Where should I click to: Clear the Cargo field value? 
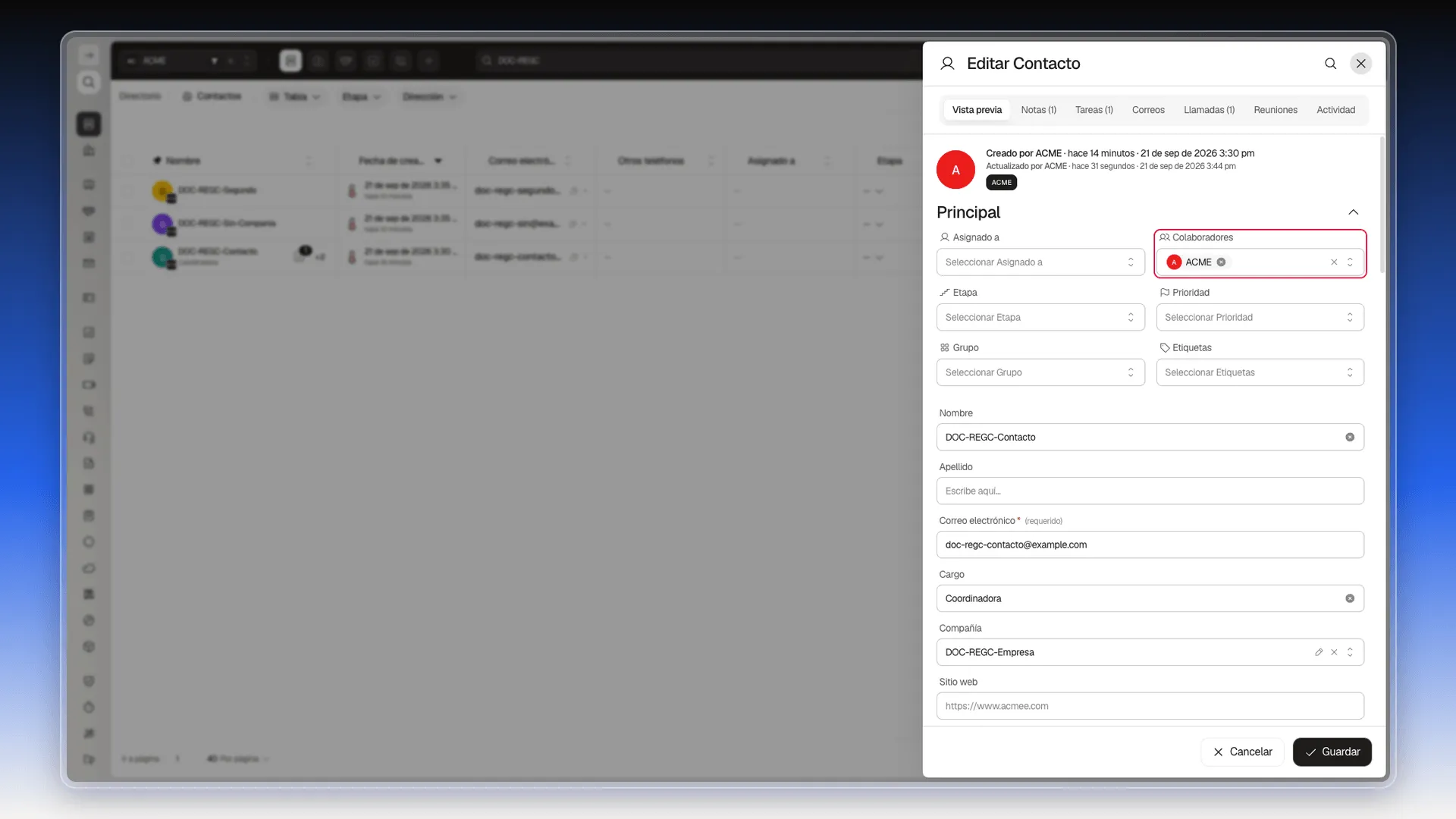tap(1350, 599)
